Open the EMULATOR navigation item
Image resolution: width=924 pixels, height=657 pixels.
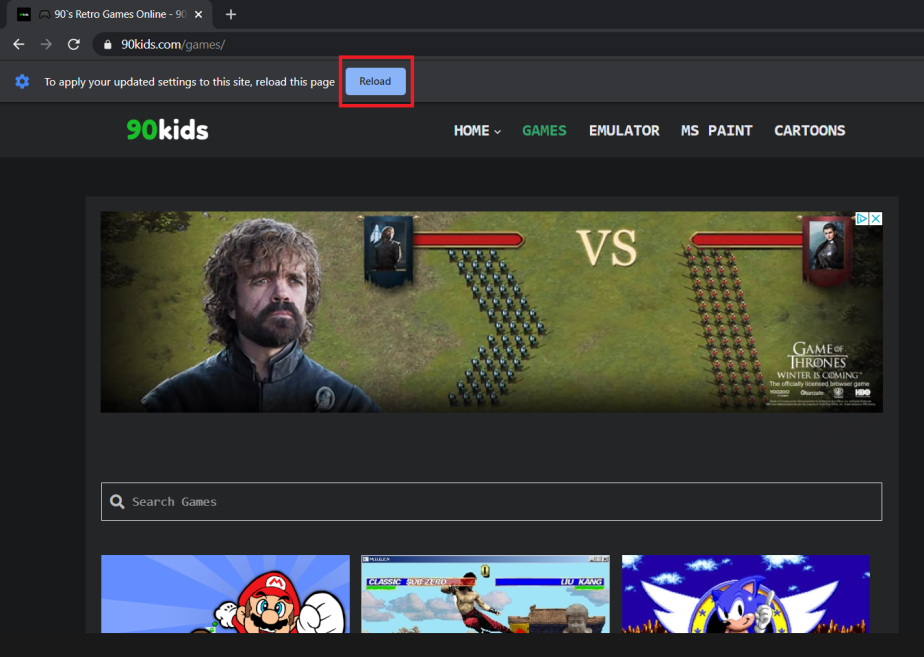coord(624,130)
